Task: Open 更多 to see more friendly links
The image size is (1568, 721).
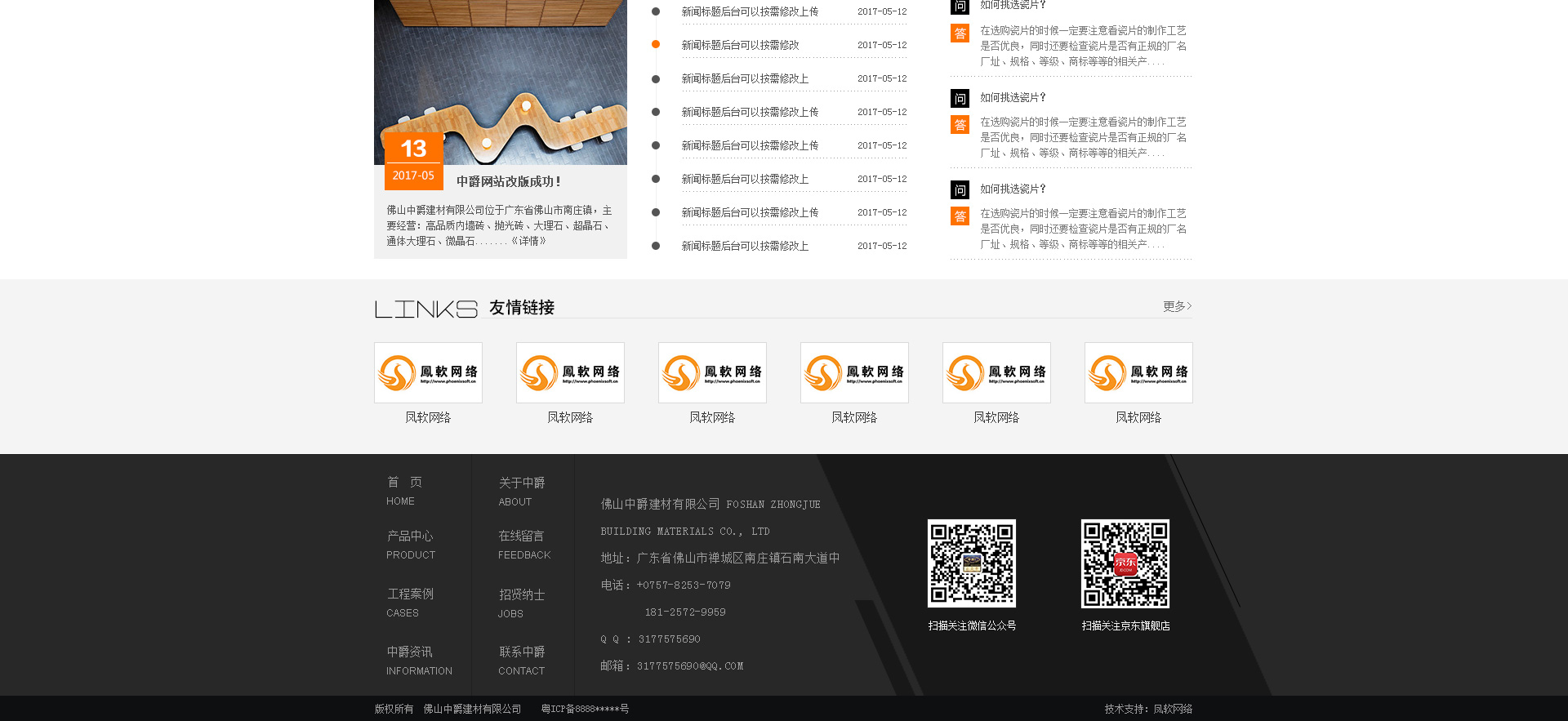Action: [1177, 306]
